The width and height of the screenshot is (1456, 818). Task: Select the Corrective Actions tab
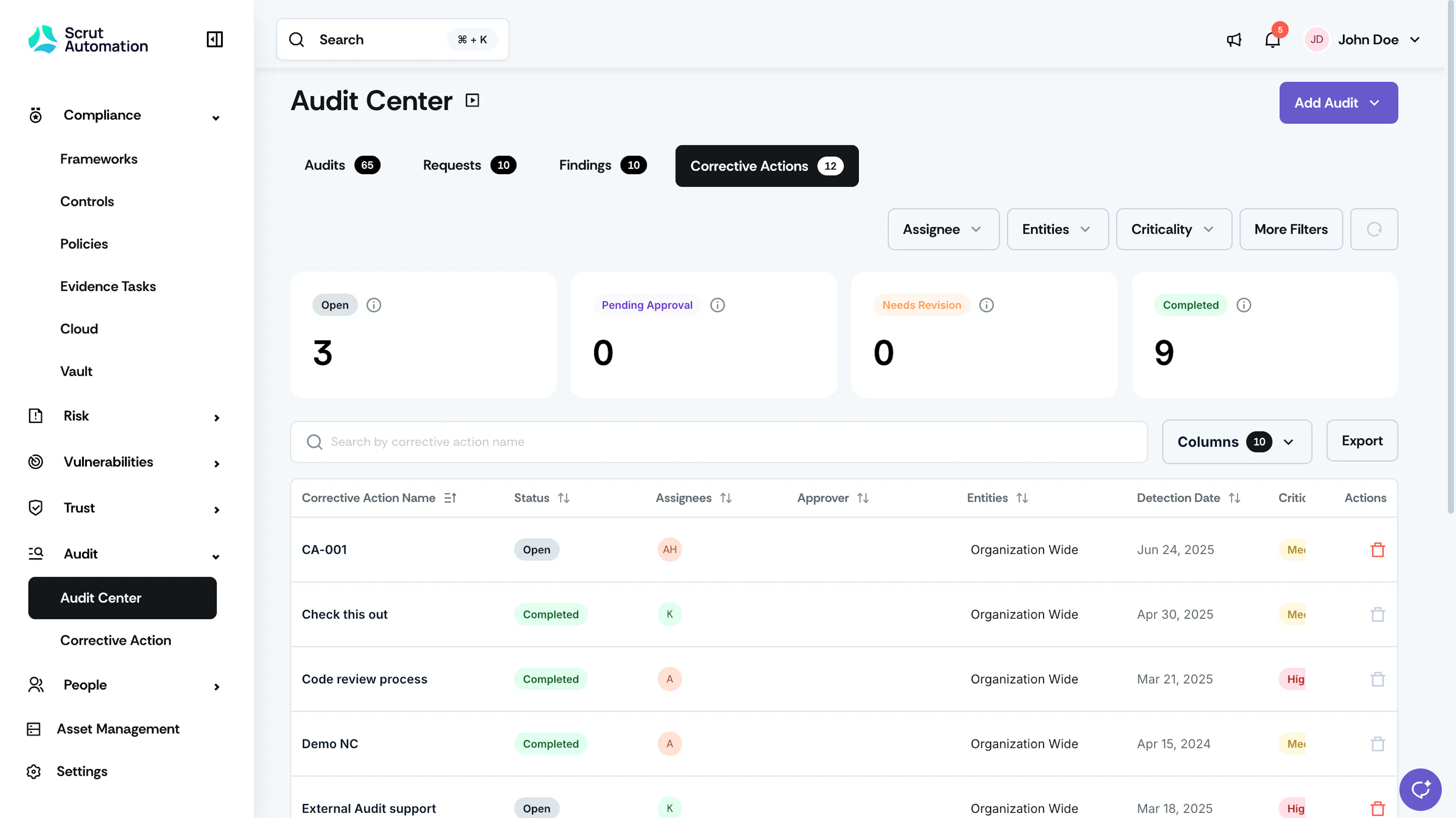pos(766,166)
